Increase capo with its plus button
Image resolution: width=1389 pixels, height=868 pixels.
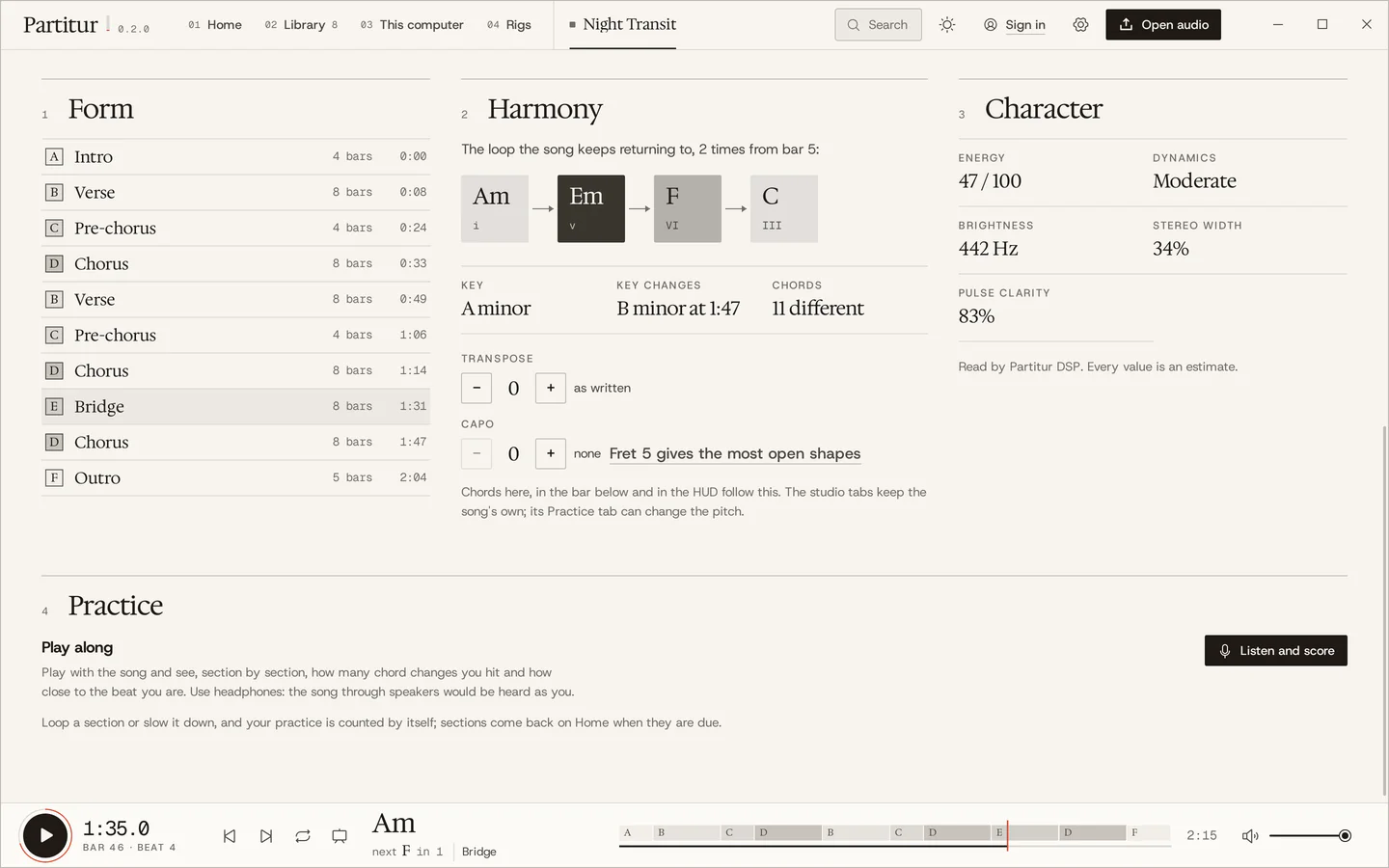click(x=551, y=453)
